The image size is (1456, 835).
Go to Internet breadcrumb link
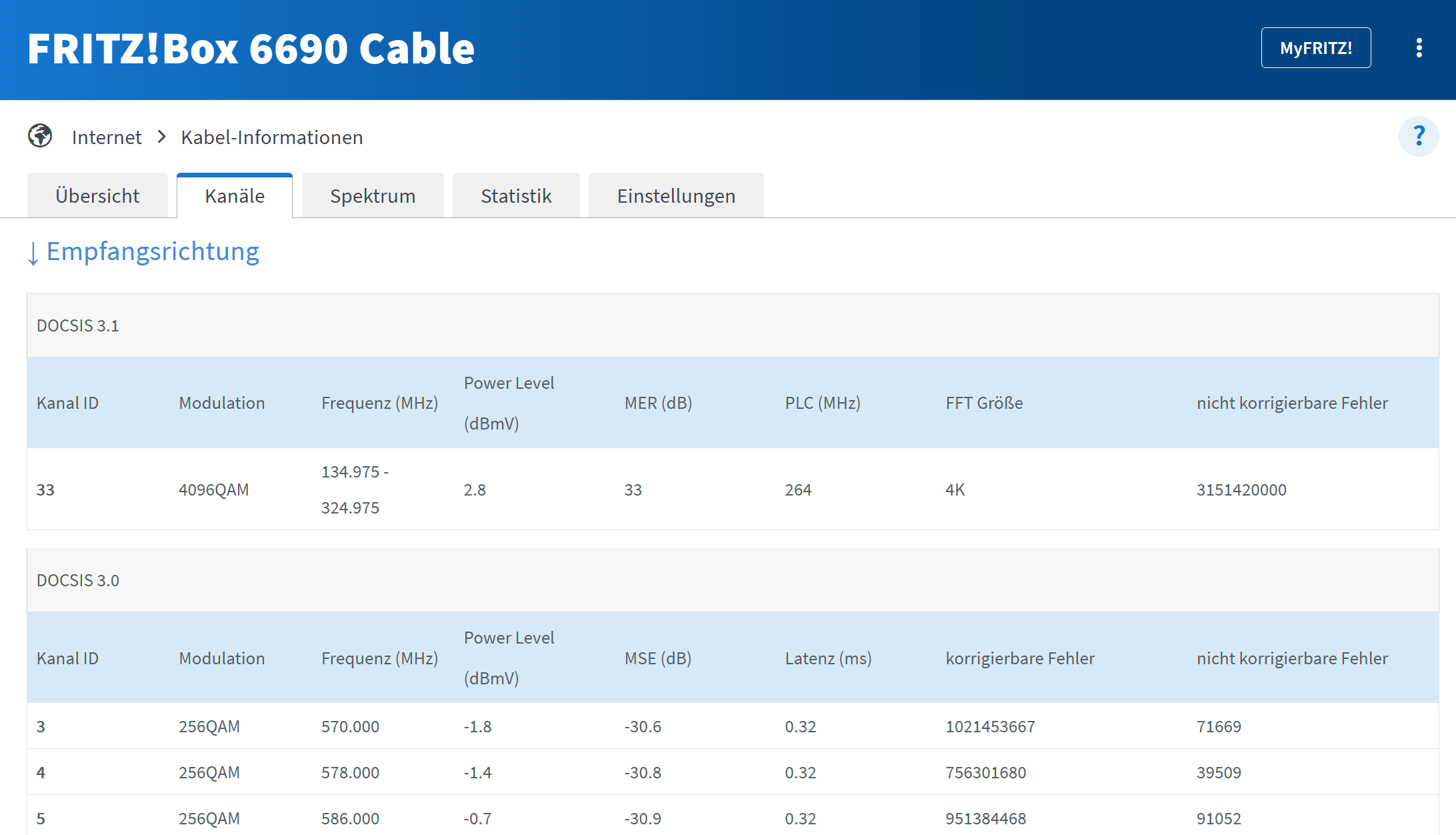107,137
